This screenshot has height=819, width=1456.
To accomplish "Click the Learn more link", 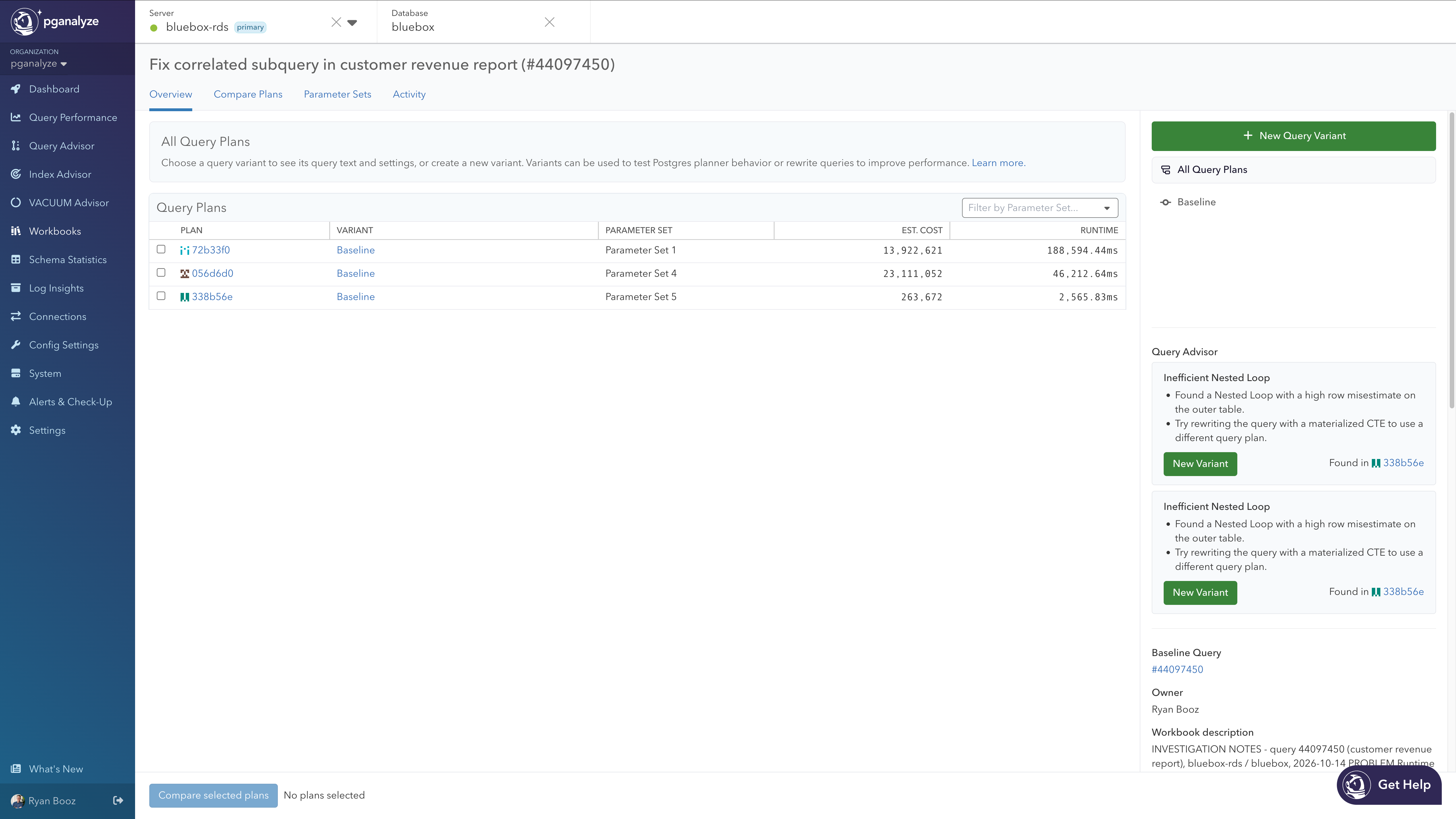I will click(998, 163).
